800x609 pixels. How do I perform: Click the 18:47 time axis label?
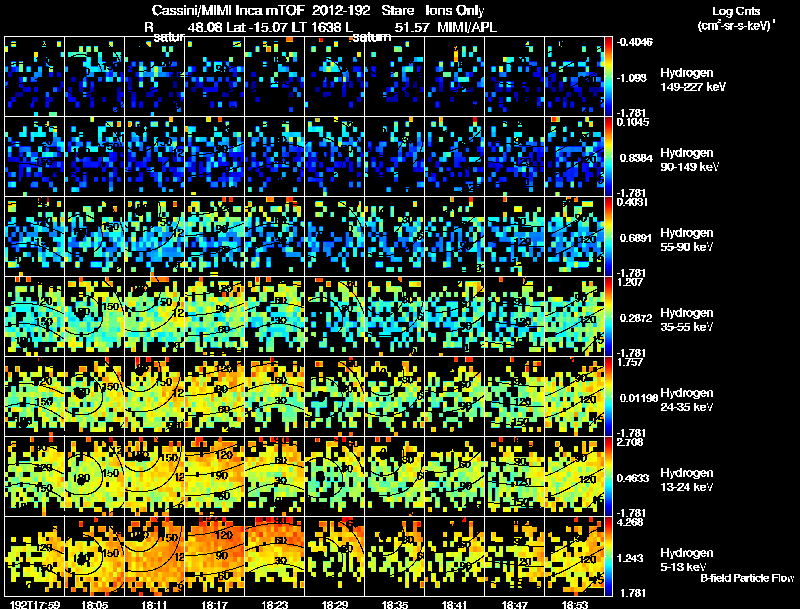click(514, 604)
